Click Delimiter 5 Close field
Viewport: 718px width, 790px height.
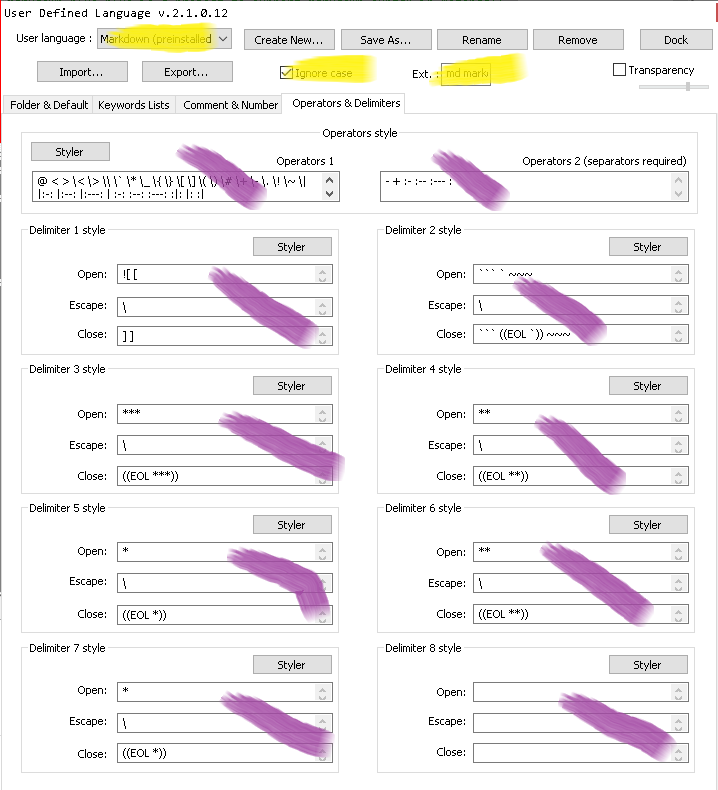[225, 615]
